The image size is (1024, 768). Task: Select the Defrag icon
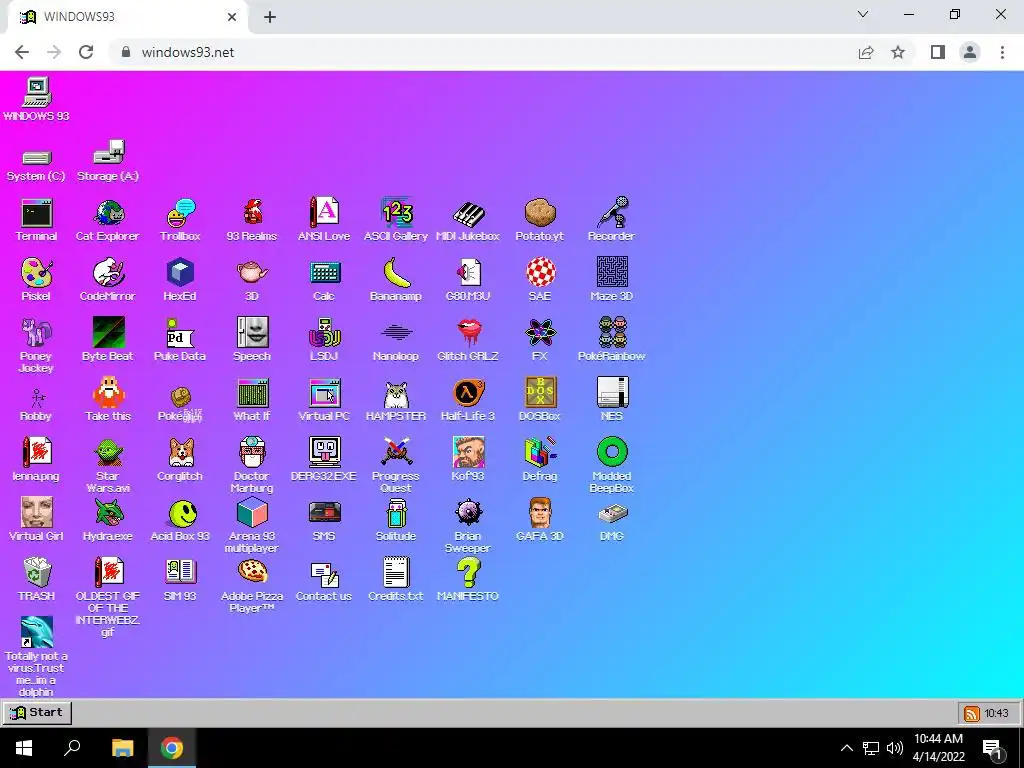[540, 453]
